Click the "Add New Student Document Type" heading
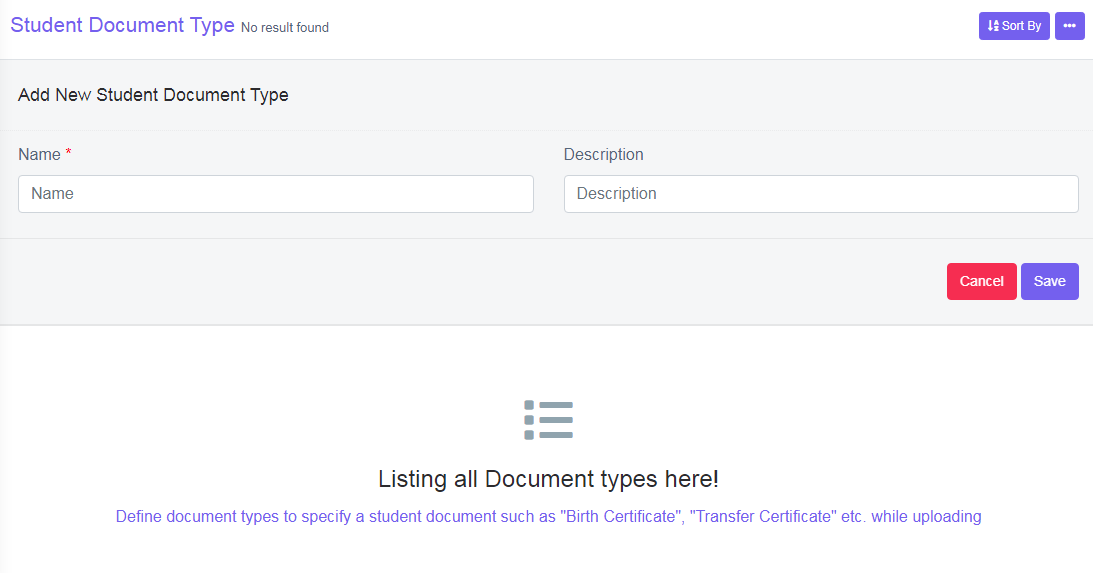Image resolution: width=1093 pixels, height=573 pixels. (153, 95)
